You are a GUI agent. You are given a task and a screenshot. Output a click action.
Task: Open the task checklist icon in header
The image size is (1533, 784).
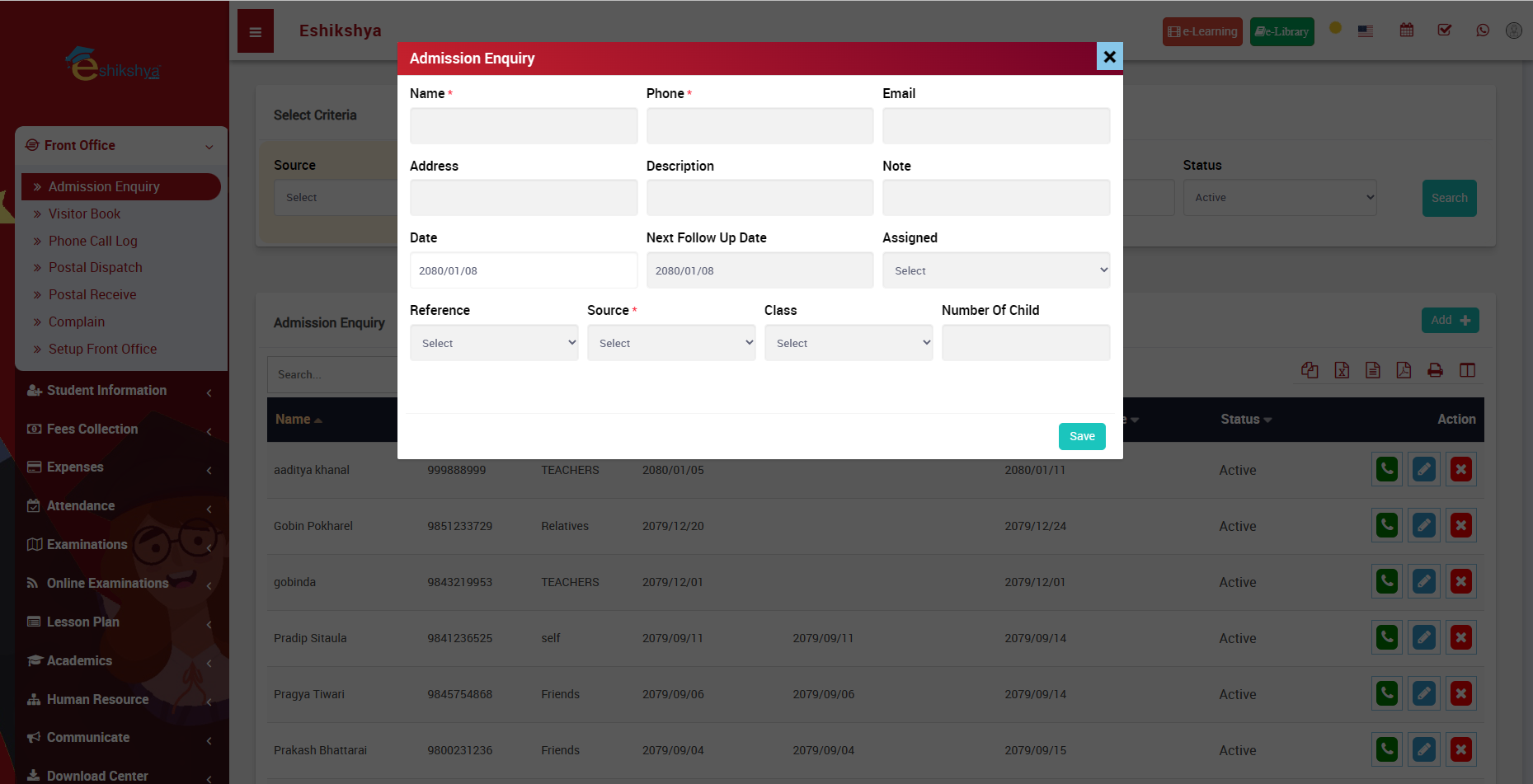[x=1445, y=31]
